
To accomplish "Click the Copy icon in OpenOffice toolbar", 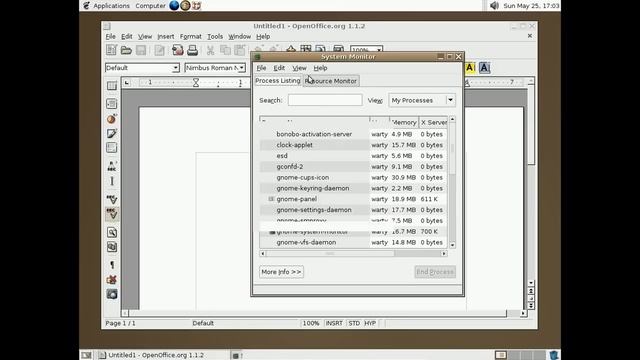I will (x=225, y=50).
